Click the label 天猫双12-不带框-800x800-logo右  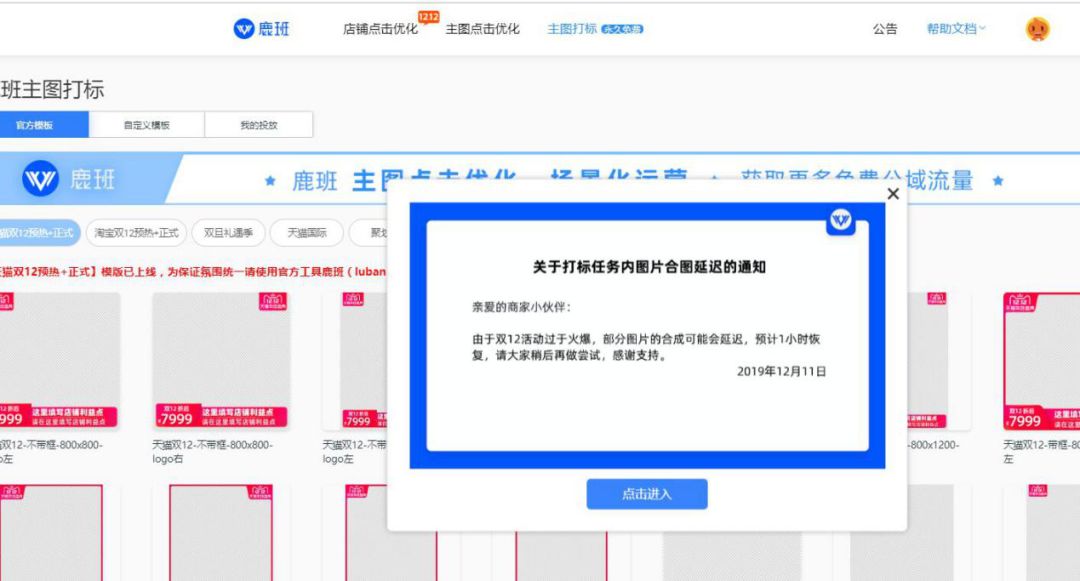[213, 452]
